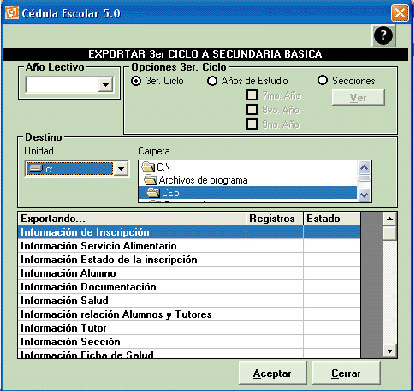Image resolution: width=414 pixels, height=391 pixels.
Task: Click the Cerrar button
Action: [x=346, y=373]
